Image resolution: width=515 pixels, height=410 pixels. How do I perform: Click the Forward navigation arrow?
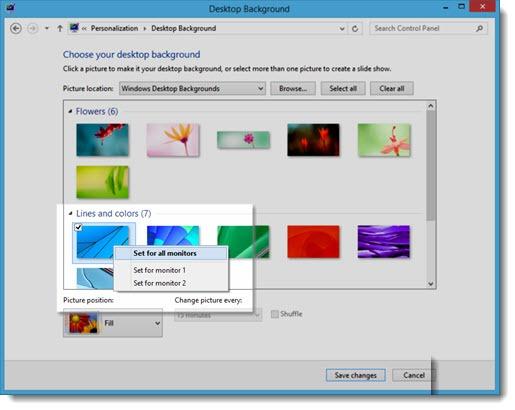point(32,29)
